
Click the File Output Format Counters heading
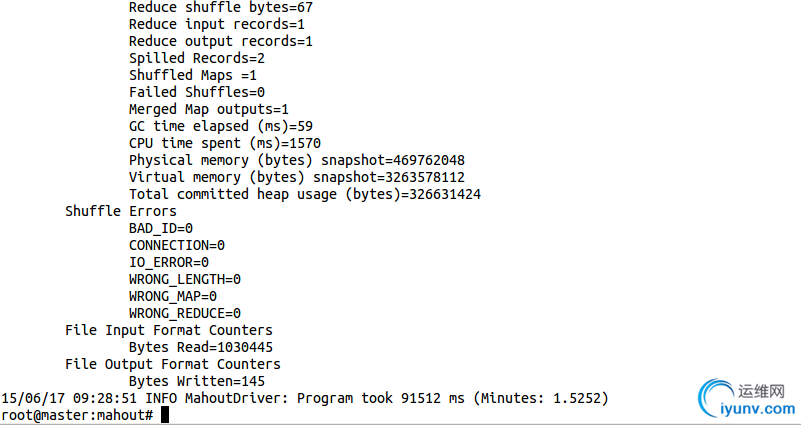coord(173,364)
